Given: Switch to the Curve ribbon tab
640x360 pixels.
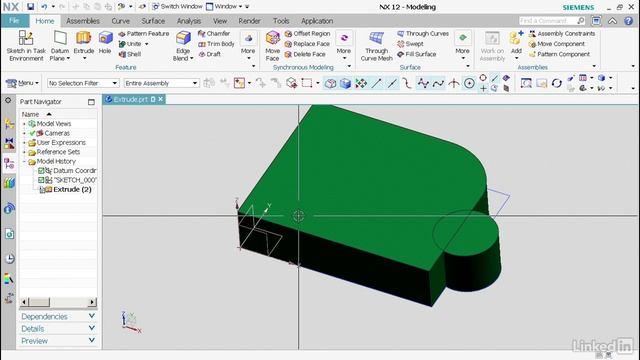Looking at the screenshot, I should click(x=120, y=21).
